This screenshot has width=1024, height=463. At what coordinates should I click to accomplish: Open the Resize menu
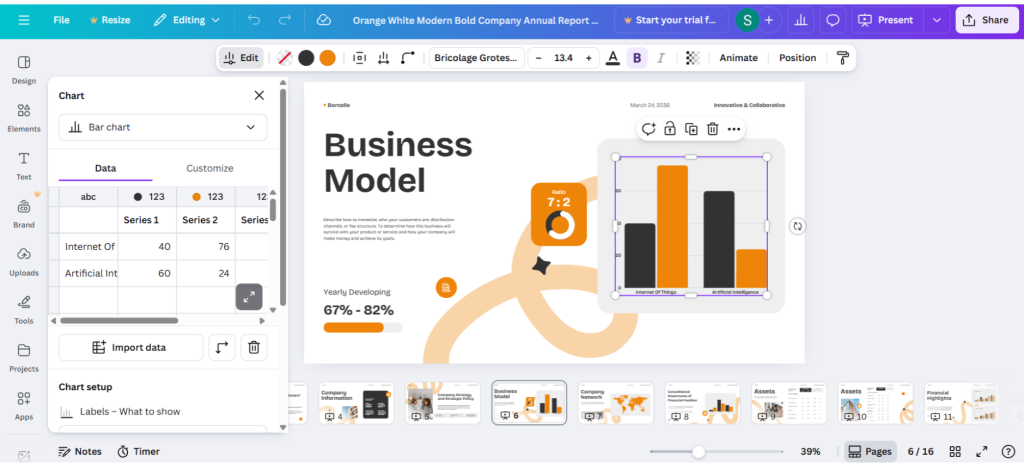(x=109, y=20)
